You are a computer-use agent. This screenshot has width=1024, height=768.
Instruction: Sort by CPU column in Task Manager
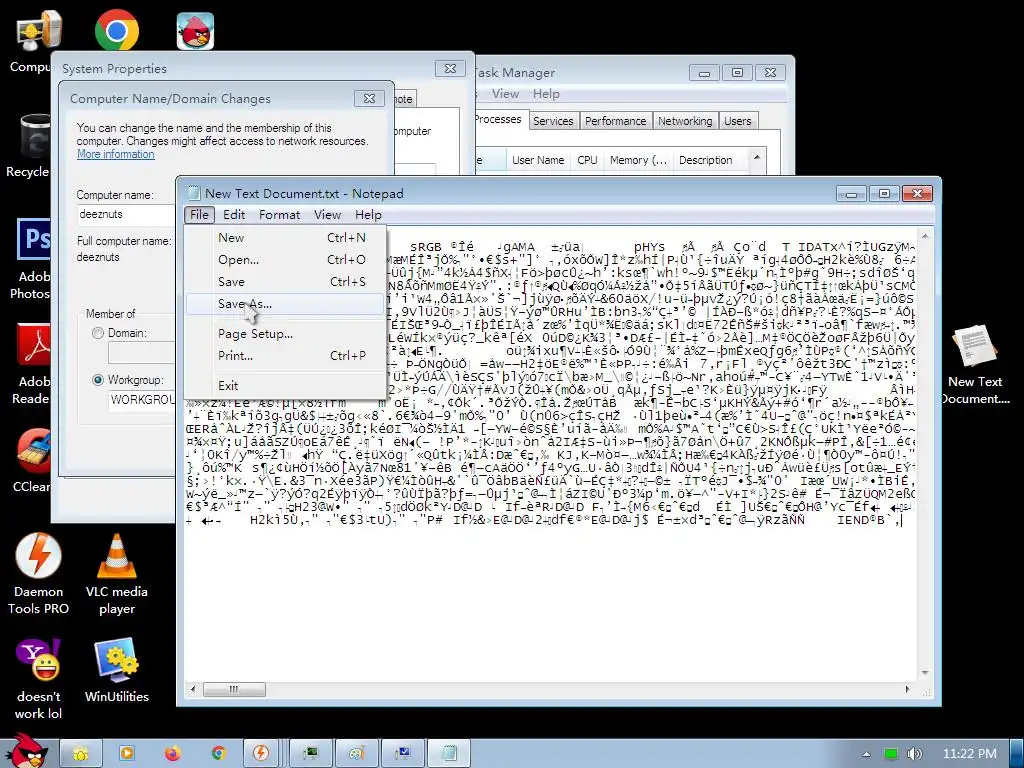[x=587, y=160]
